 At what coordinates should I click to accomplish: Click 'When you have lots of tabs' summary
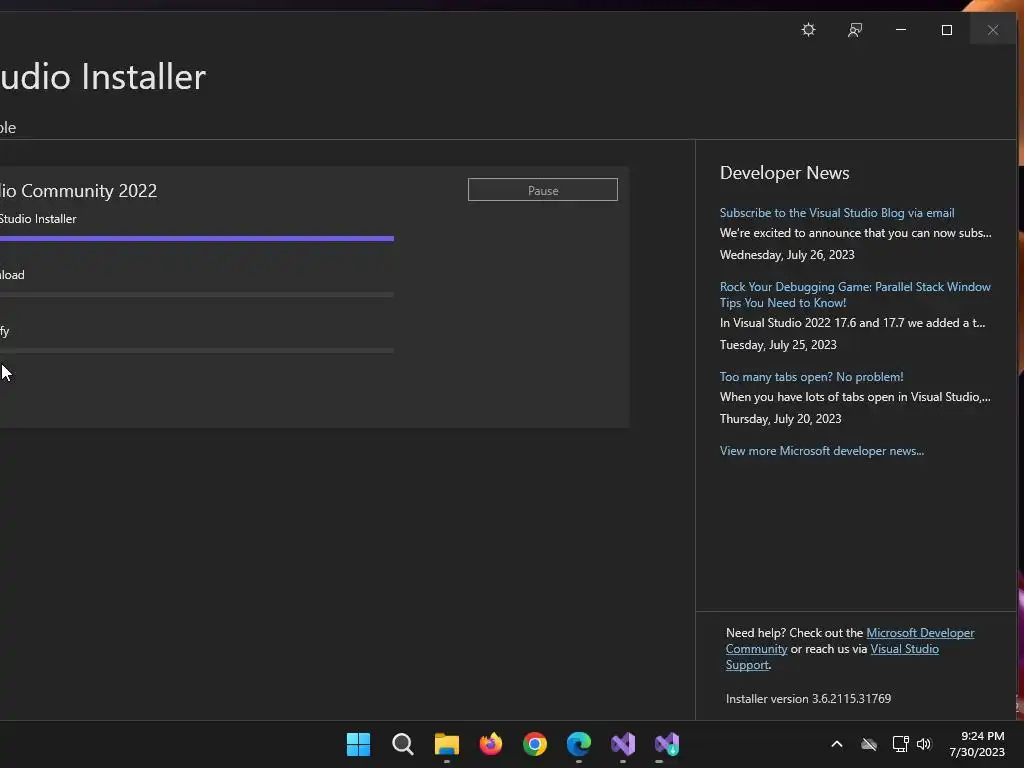click(x=855, y=397)
